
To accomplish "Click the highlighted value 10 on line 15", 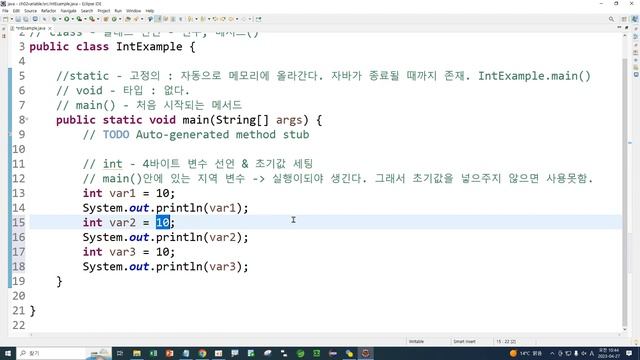I will click(x=162, y=222).
